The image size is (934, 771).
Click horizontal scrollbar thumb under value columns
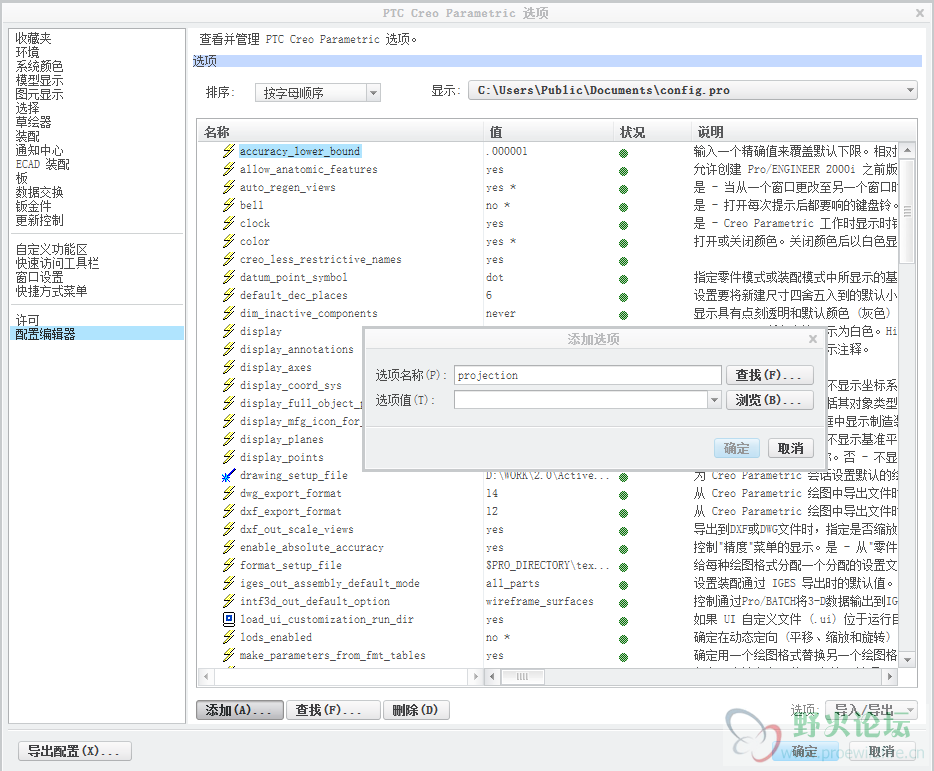522,676
